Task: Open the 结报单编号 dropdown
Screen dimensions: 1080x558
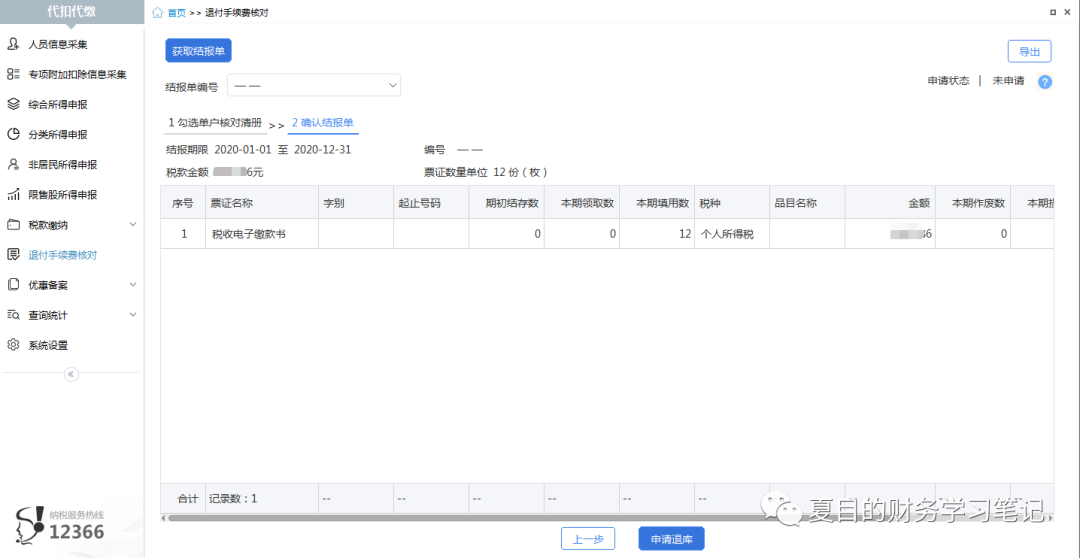Action: pos(314,85)
